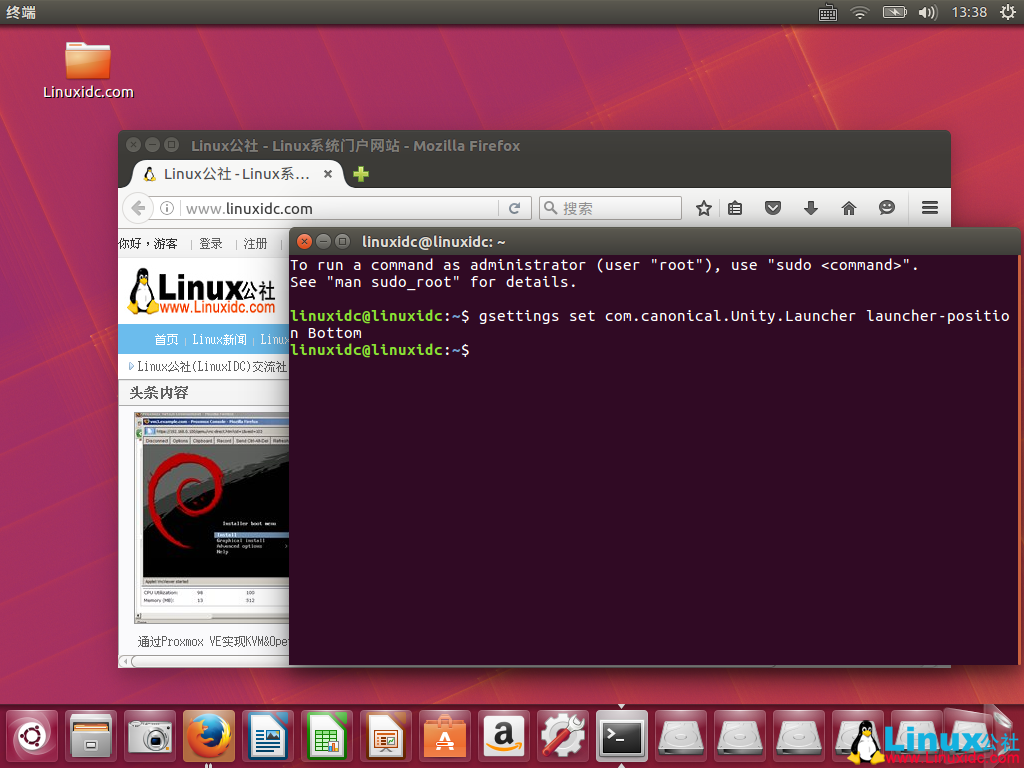
Task: Click the terminal window title linuxidc@linuxidc
Action: [434, 242]
